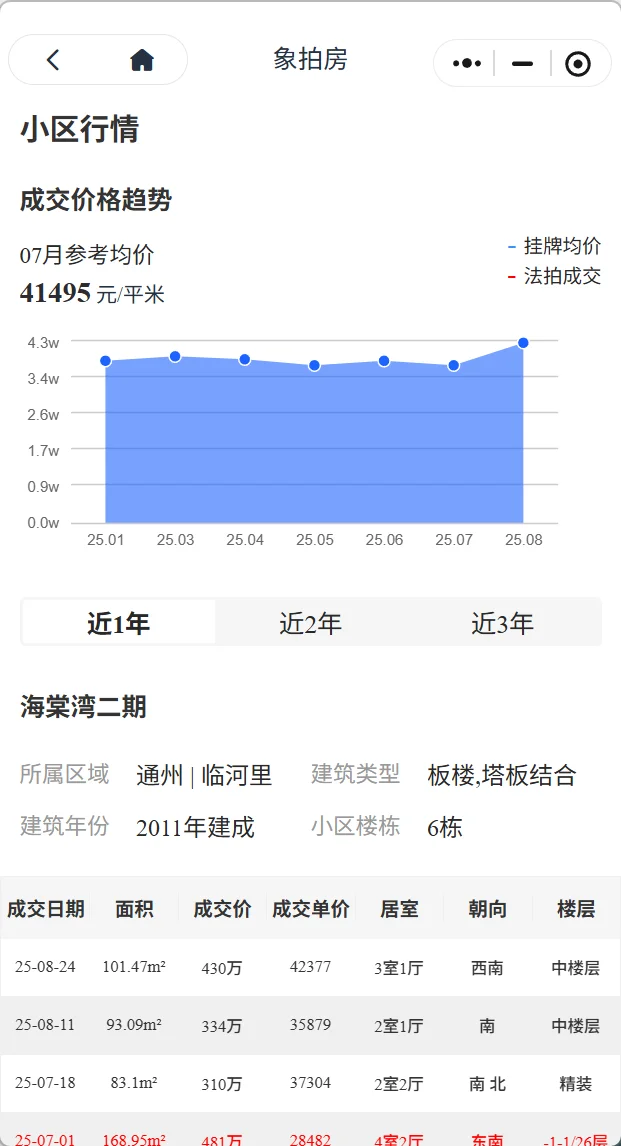Image resolution: width=621 pixels, height=1146 pixels.
Task: Click the 41495 reference average price
Action: click(x=56, y=293)
